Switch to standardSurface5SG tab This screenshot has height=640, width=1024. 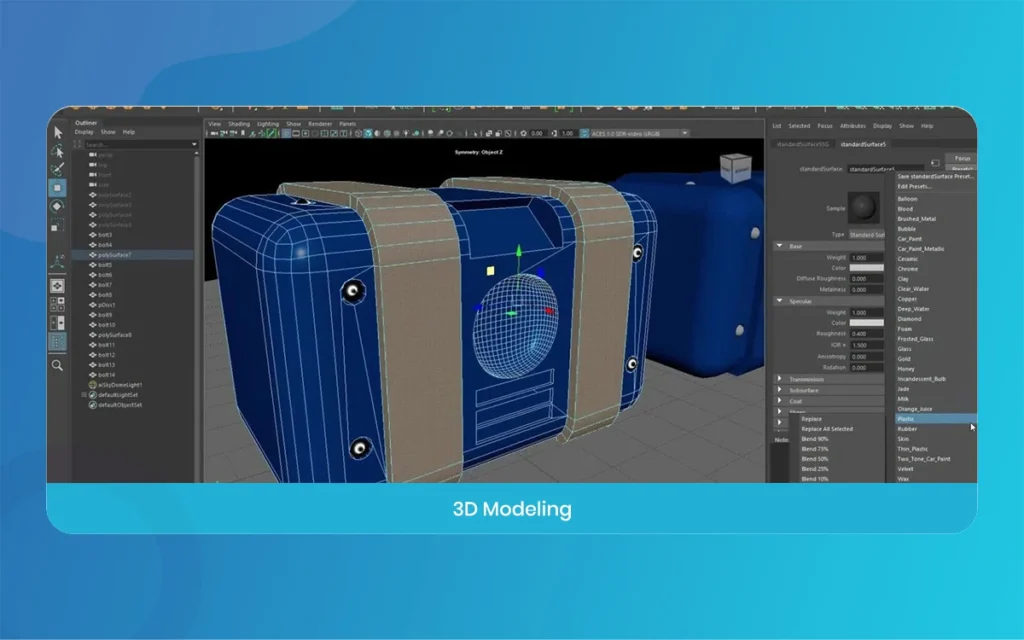(x=803, y=144)
